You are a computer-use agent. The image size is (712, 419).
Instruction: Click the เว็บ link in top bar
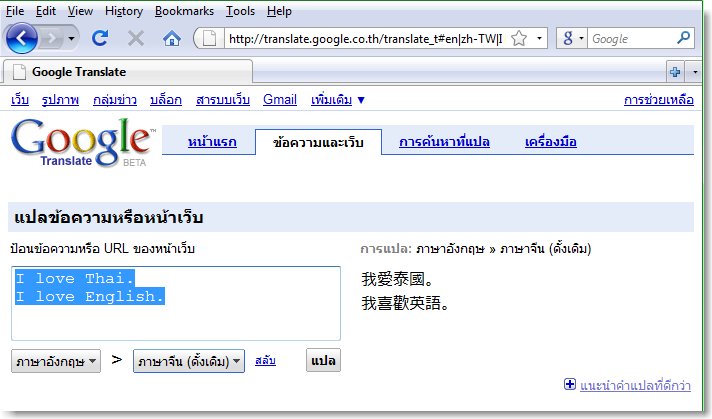pos(20,99)
